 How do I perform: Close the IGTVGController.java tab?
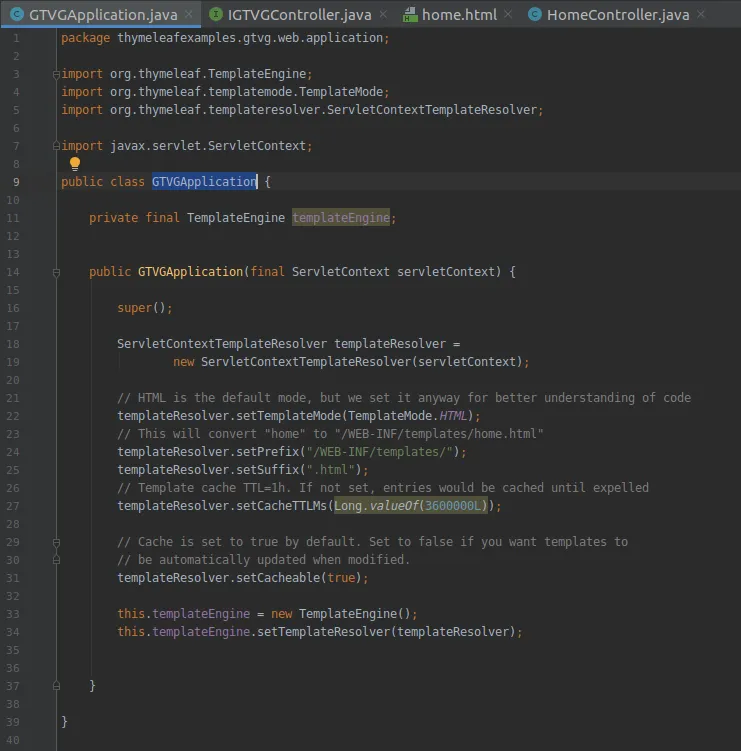383,14
